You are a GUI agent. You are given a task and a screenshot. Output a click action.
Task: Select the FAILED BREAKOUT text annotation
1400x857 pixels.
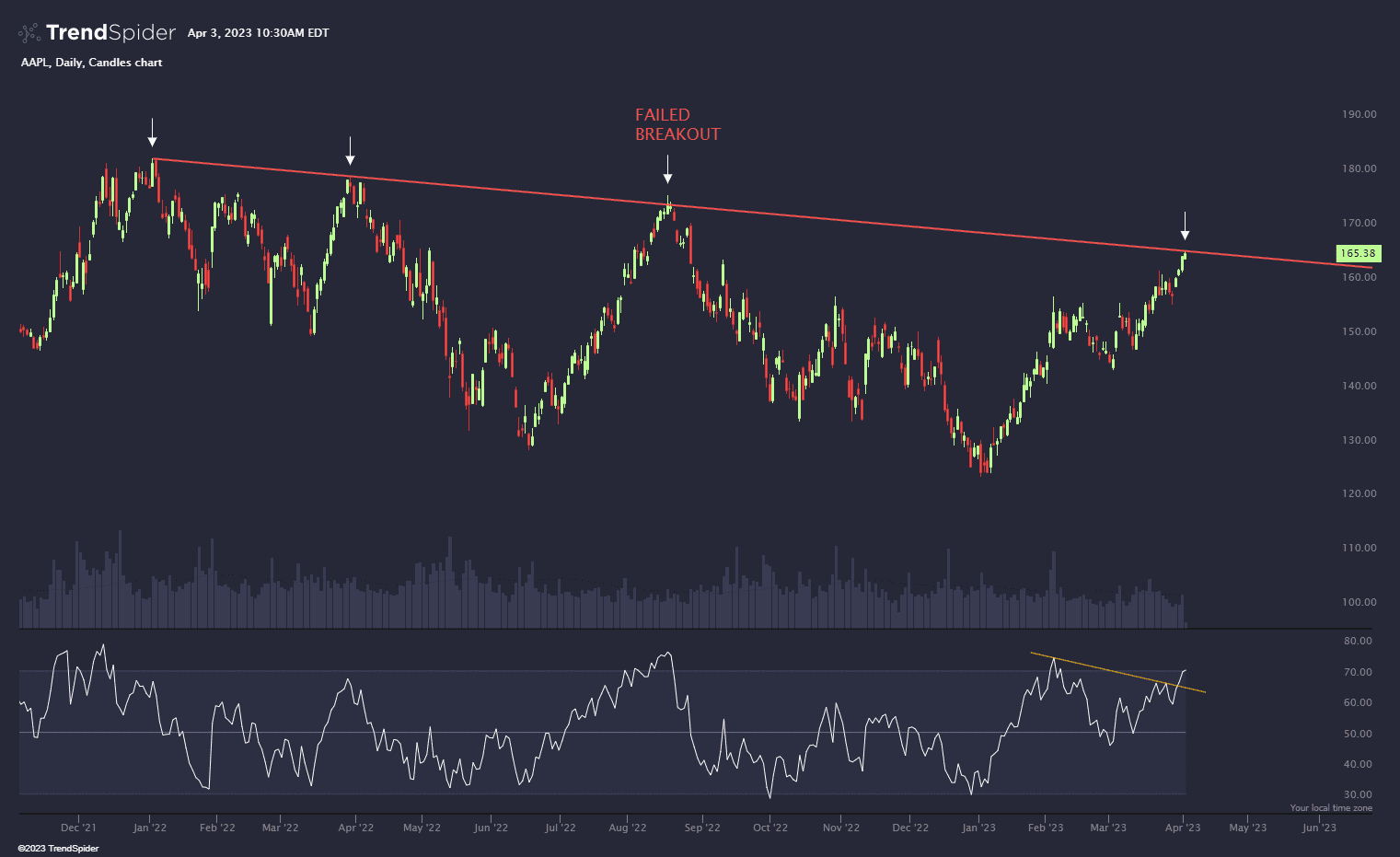pos(677,124)
